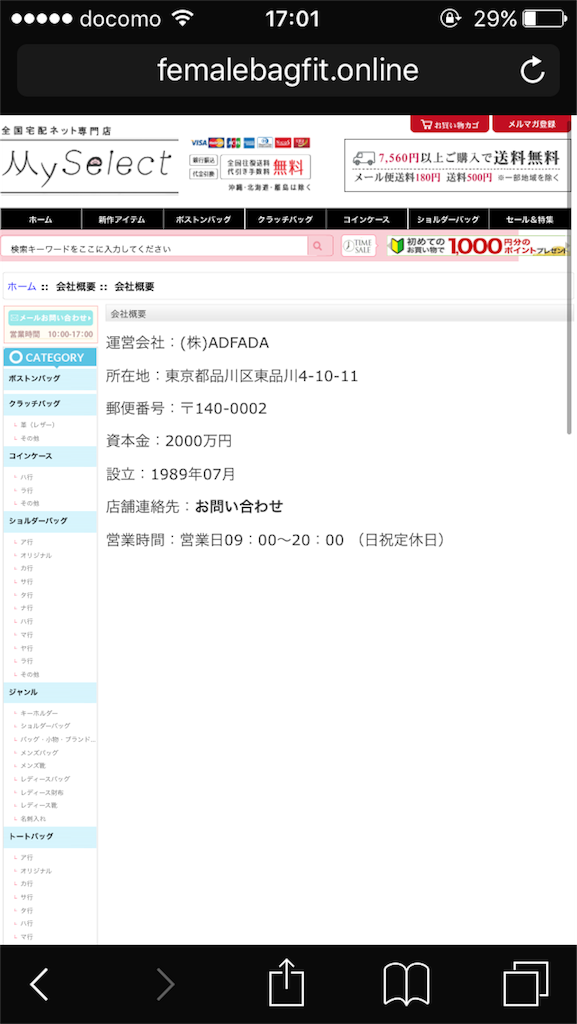The width and height of the screenshot is (577, 1024).
Task: Open ジャンル sidebar category heading
Action: [50, 692]
